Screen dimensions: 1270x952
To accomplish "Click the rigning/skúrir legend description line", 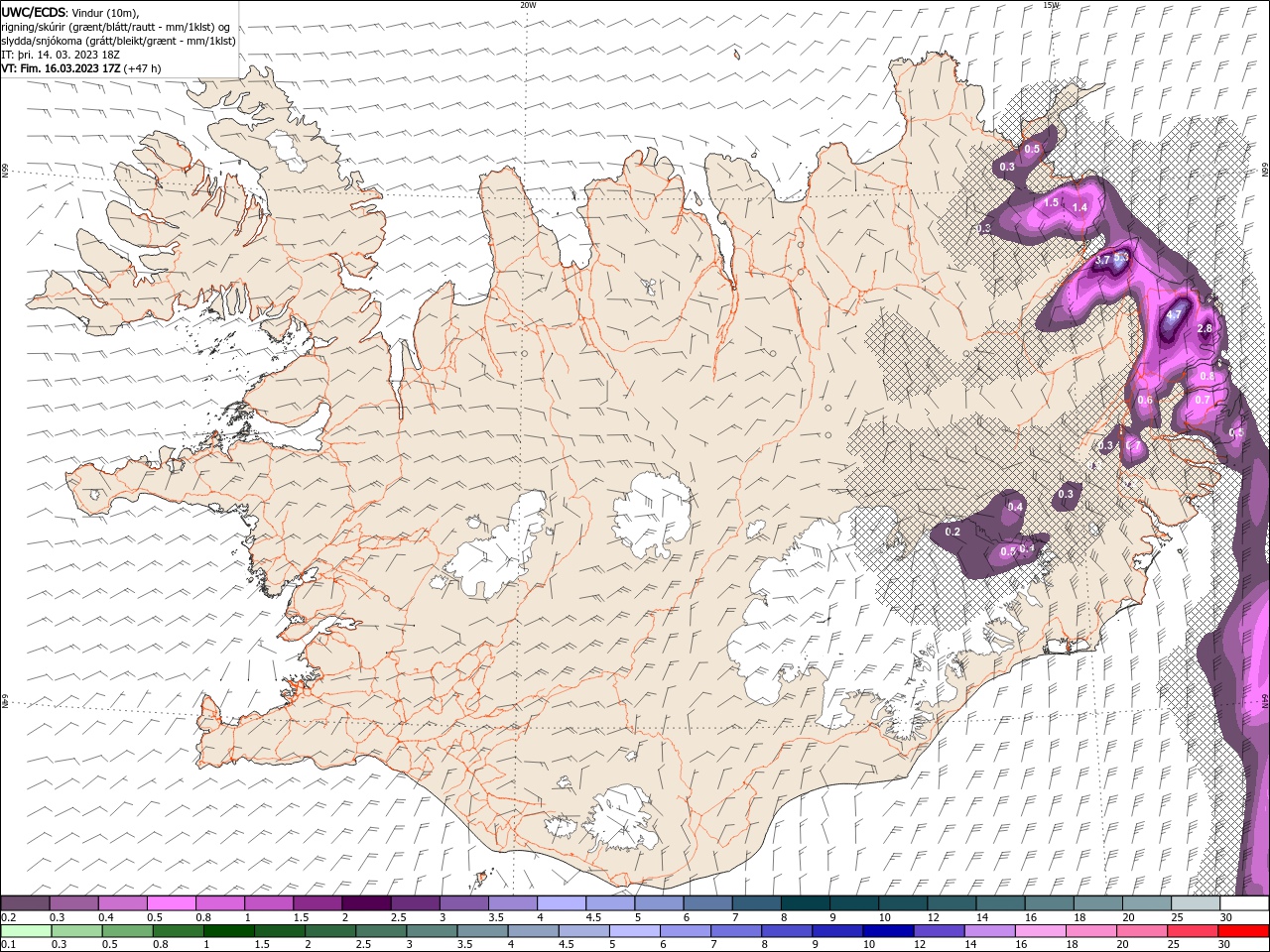I will tap(115, 26).
